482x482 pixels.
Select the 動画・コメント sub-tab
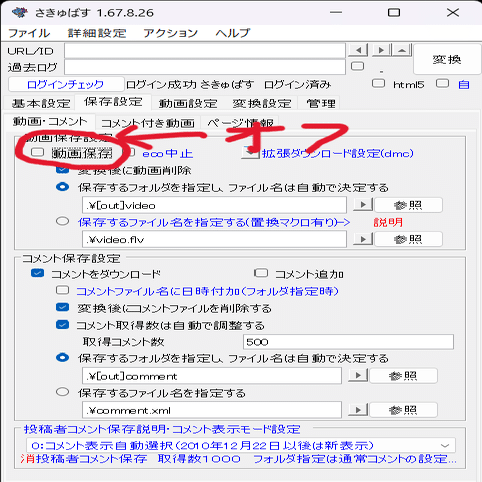point(50,121)
